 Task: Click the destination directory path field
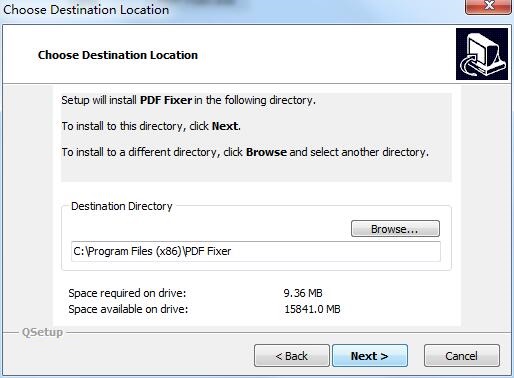(256, 251)
